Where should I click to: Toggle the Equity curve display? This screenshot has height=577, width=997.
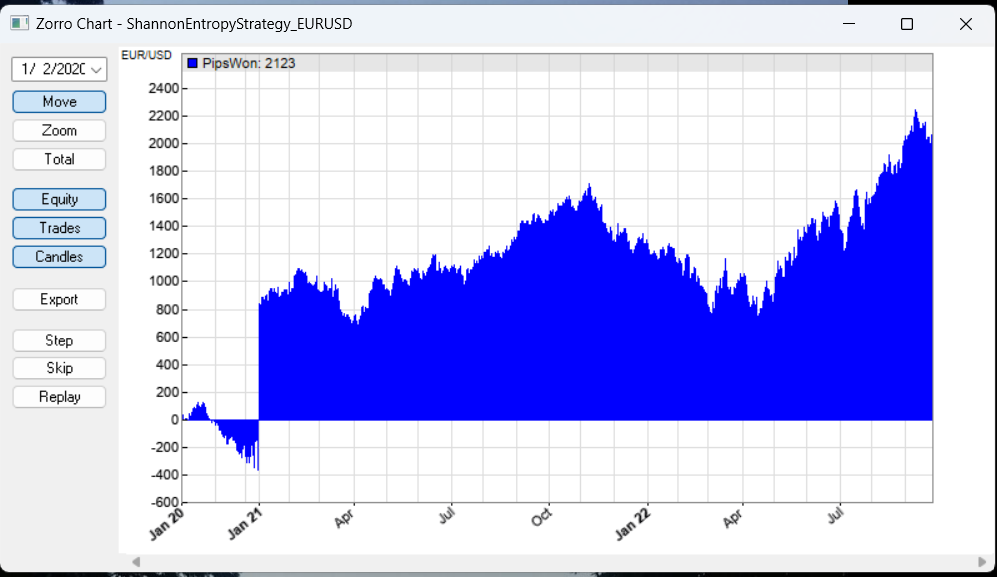click(59, 199)
